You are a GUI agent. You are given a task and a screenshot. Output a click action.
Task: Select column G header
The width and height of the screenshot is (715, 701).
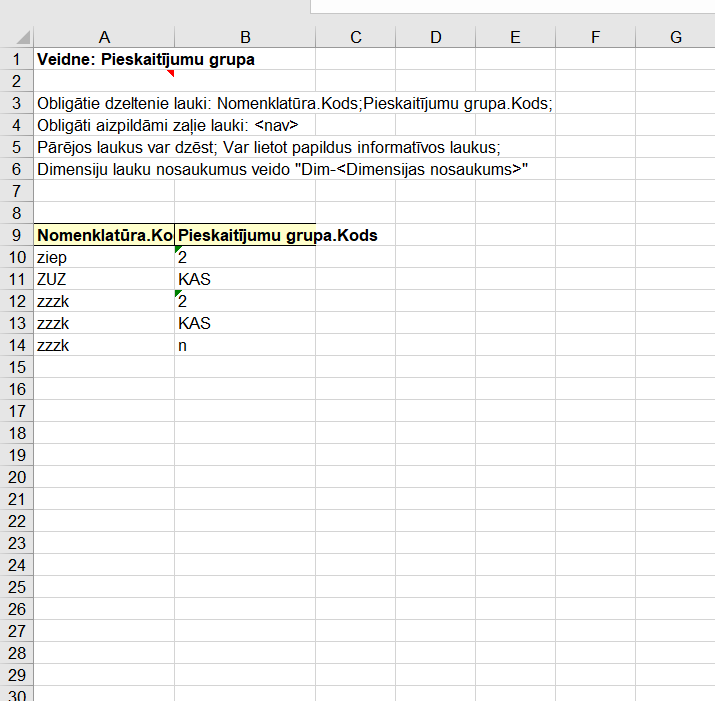pos(675,37)
